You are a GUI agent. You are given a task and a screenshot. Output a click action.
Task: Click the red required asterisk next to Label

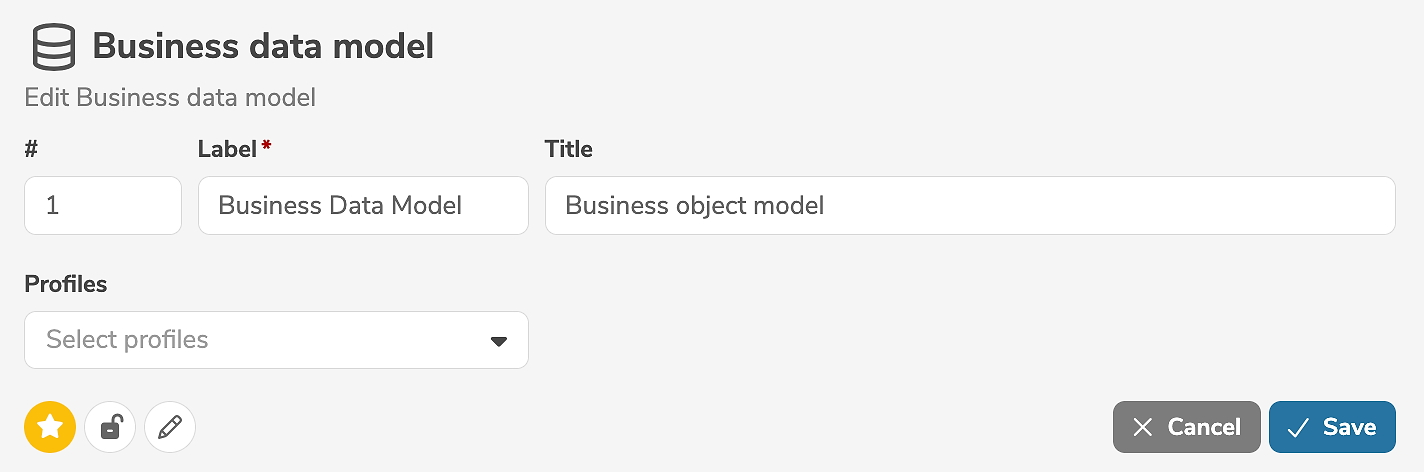coord(266,146)
